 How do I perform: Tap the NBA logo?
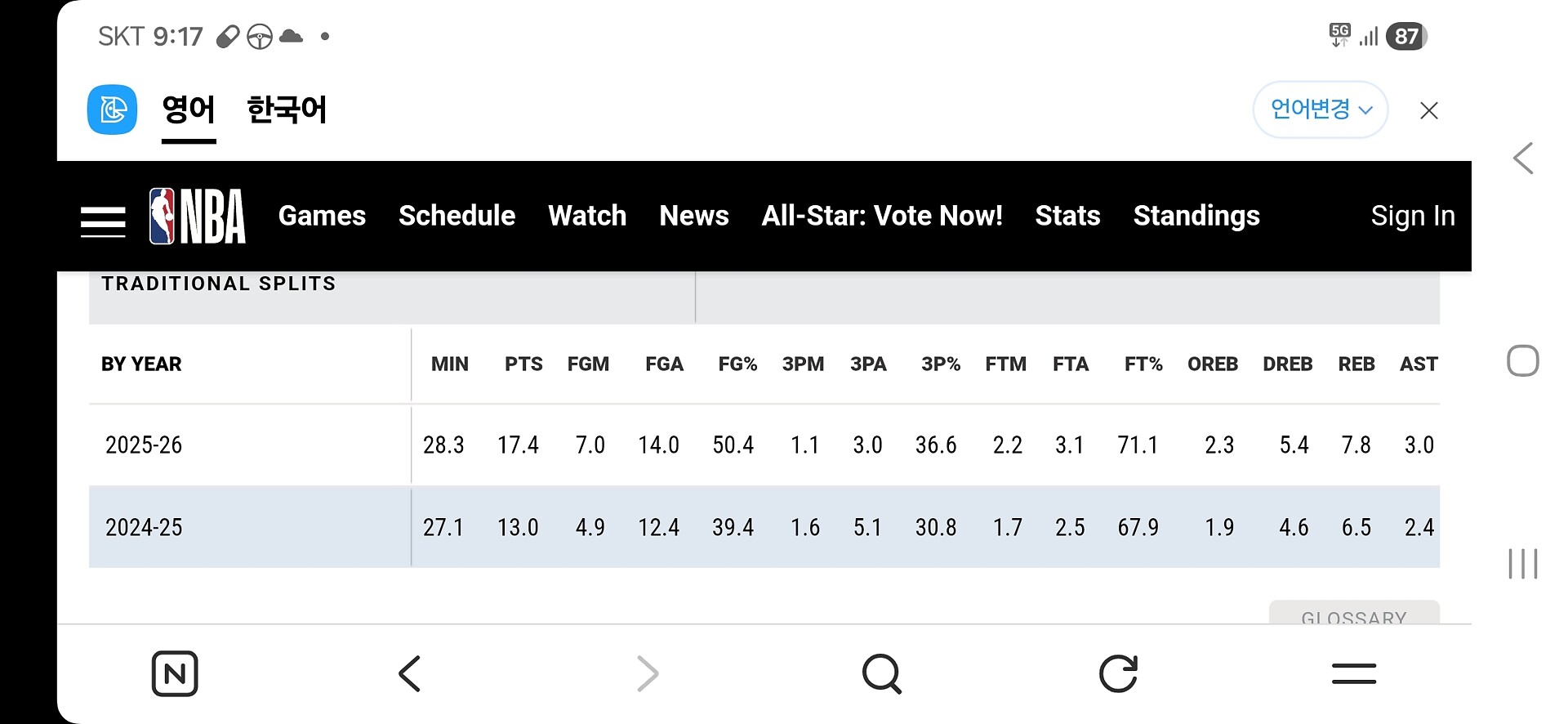tap(197, 217)
